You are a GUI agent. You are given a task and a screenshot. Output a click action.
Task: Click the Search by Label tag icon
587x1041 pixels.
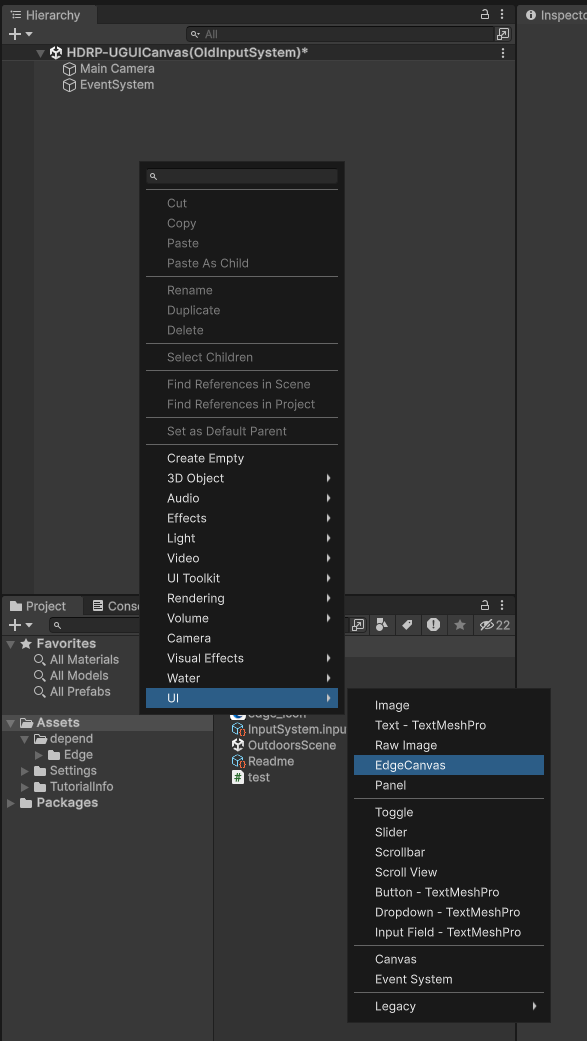tap(407, 624)
